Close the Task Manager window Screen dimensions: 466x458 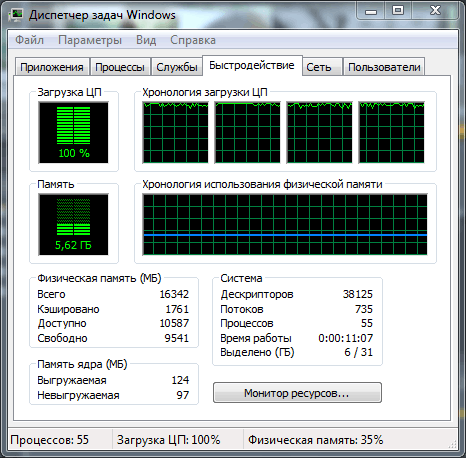pyautogui.click(x=435, y=11)
